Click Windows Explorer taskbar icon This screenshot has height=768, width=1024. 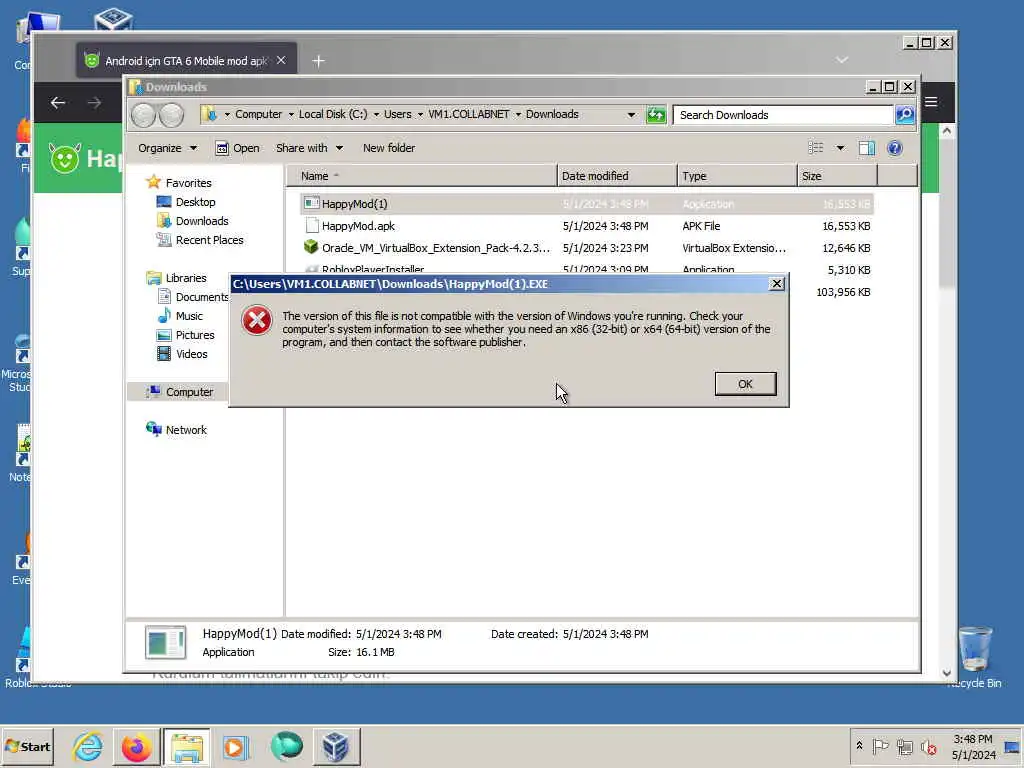tap(187, 746)
